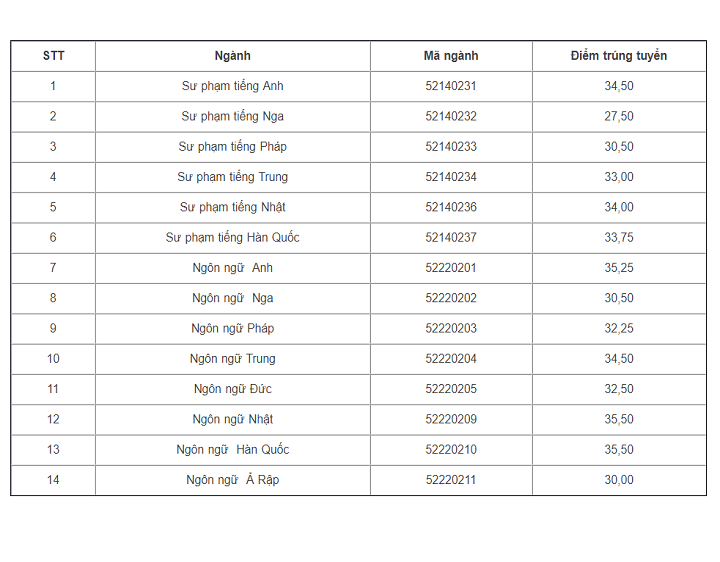Click the Sư phạm tiếng Trung cell
Image resolution: width=720 pixels, height=562 pixels.
232,177
